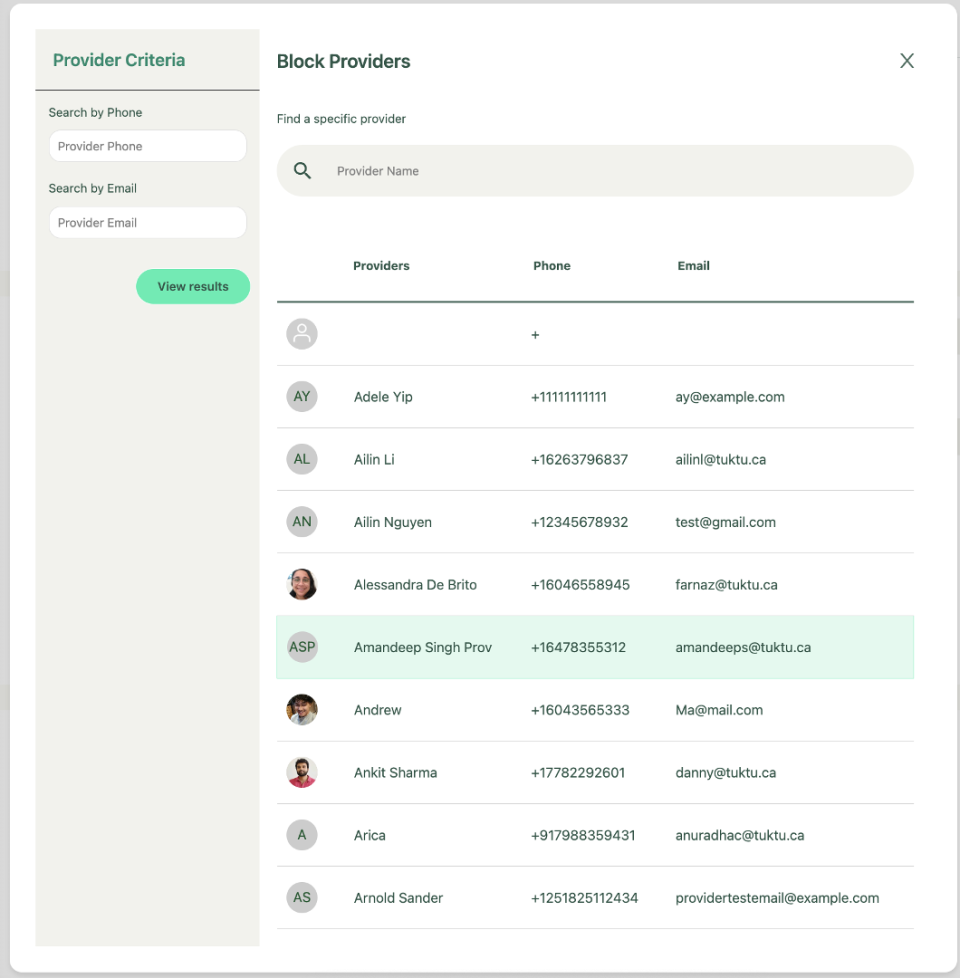Select the providertestemail@example.com email entry
Image resolution: width=960 pixels, height=978 pixels.
777,898
